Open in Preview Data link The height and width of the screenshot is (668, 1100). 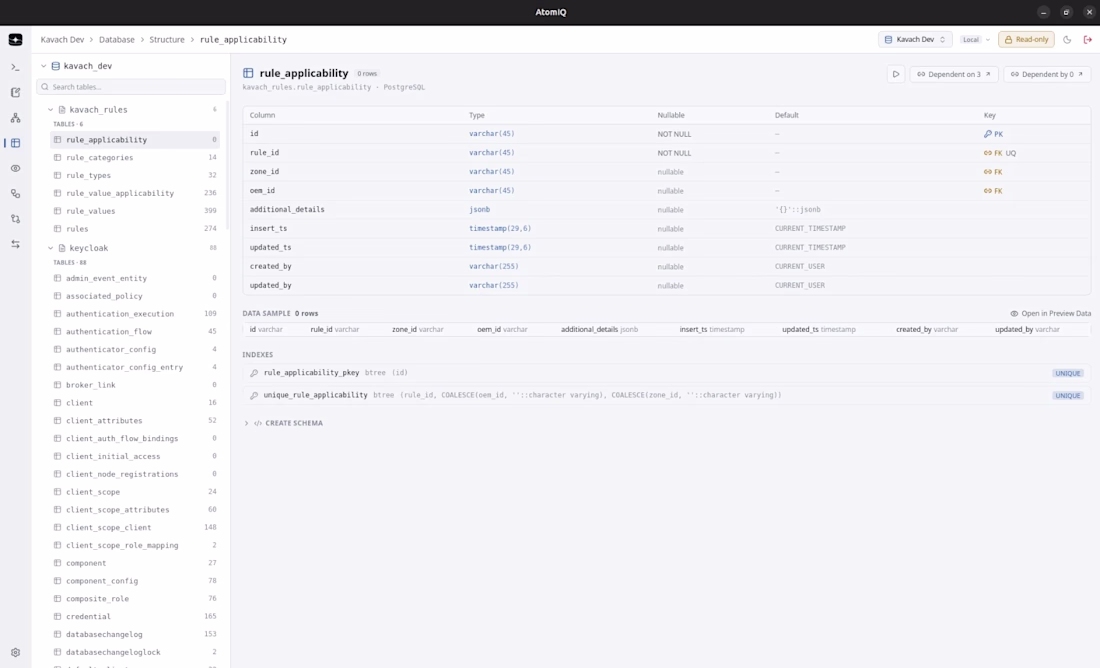pyautogui.click(x=1051, y=314)
